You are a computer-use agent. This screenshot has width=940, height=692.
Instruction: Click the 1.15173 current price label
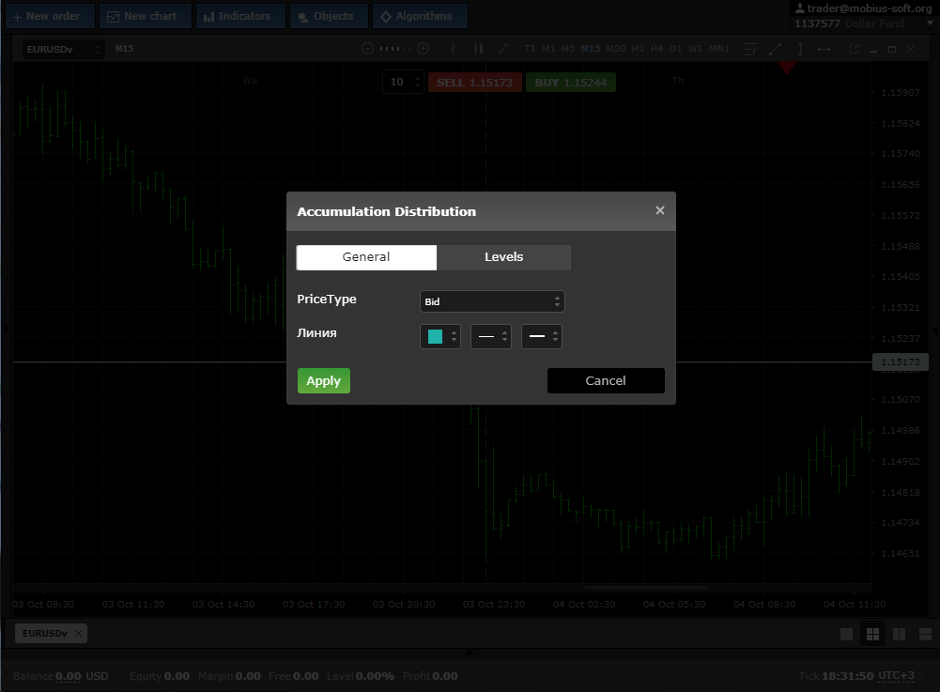tap(900, 362)
